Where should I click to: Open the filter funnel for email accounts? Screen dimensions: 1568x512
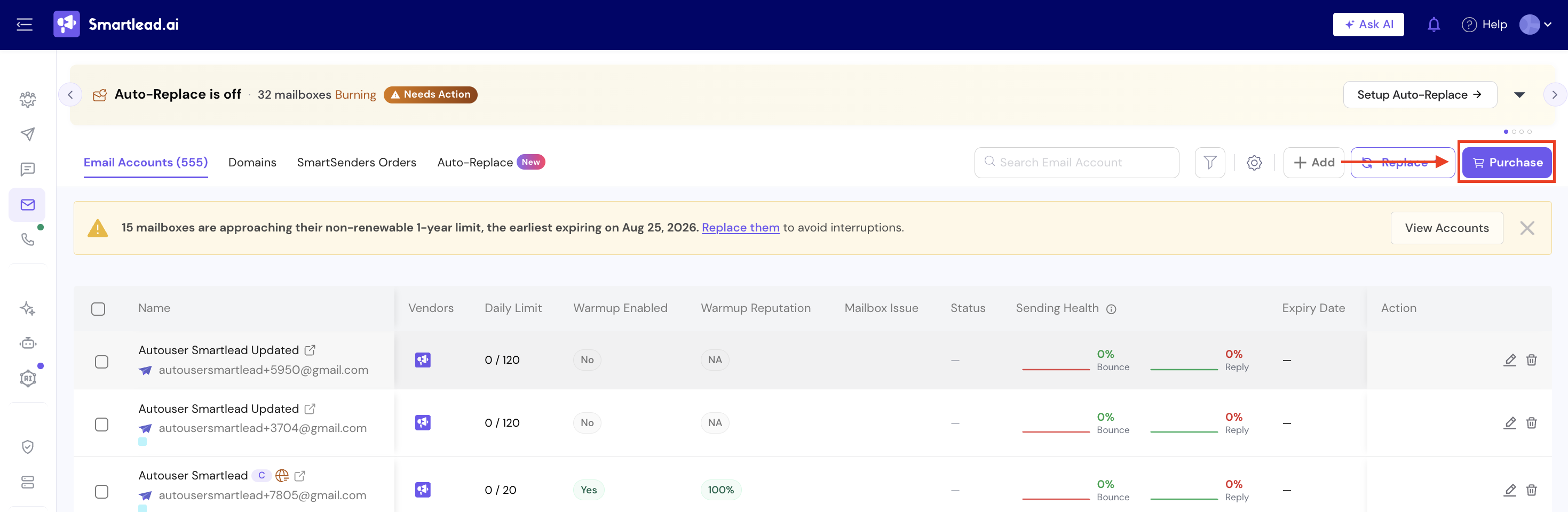[x=1209, y=162]
